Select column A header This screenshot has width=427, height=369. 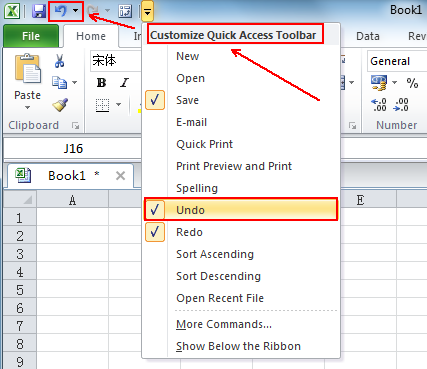[x=72, y=200]
